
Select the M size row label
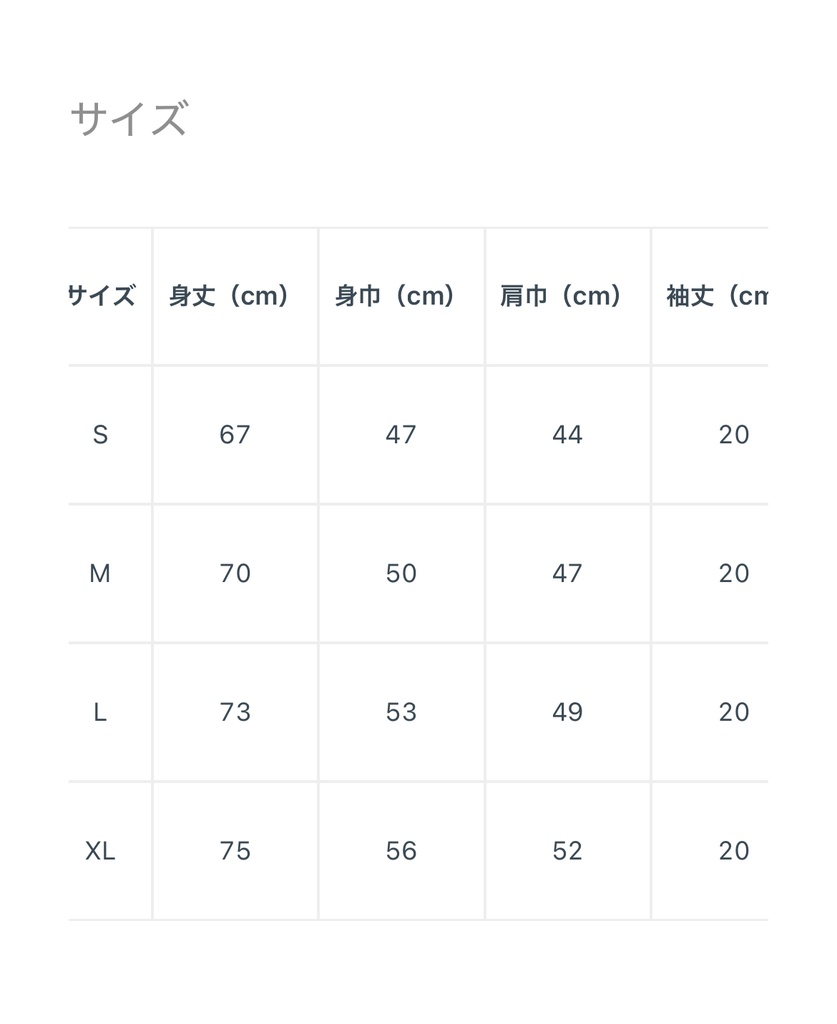pyautogui.click(x=100, y=574)
